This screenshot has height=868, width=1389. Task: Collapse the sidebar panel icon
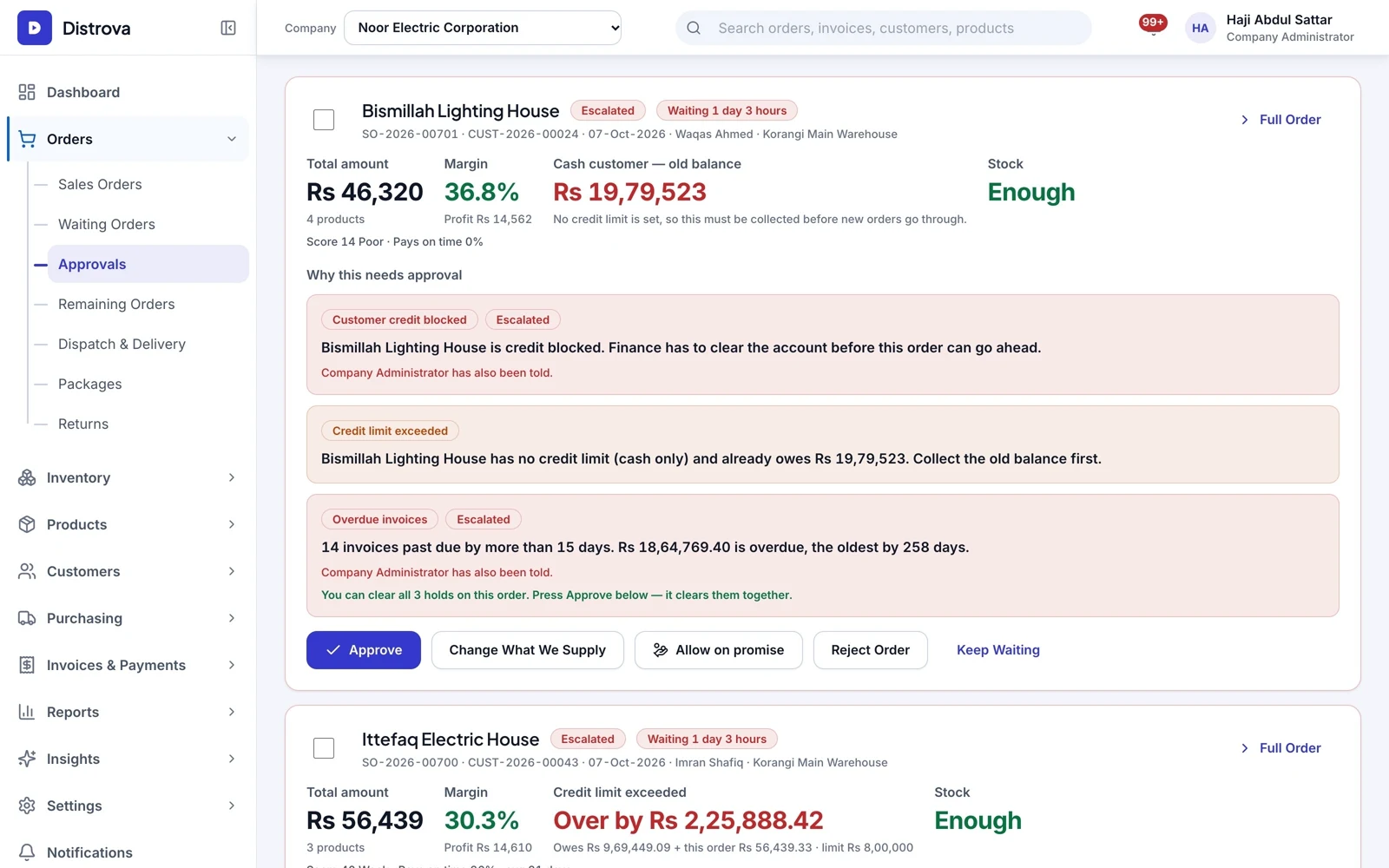[228, 28]
